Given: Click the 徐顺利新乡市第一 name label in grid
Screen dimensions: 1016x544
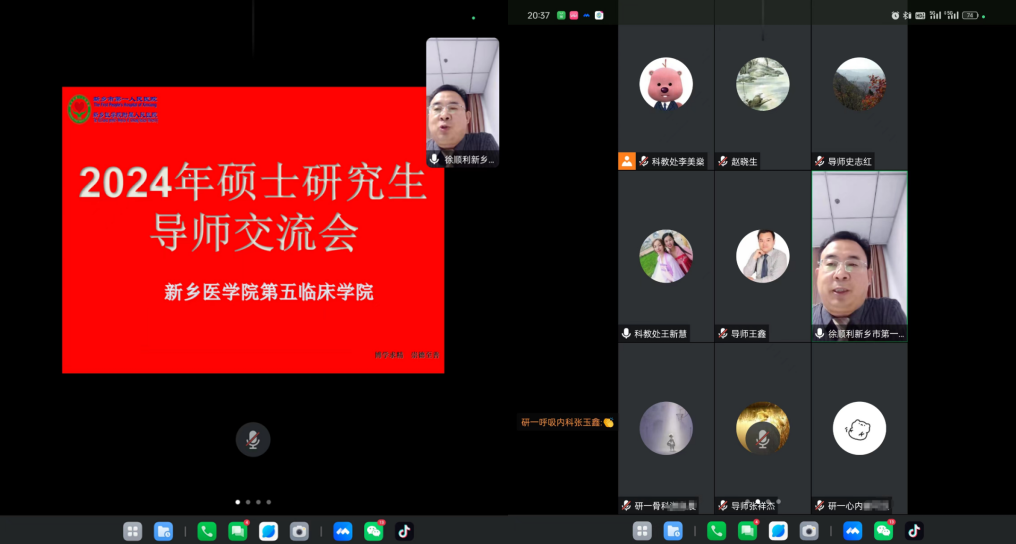Looking at the screenshot, I should click(x=866, y=334).
